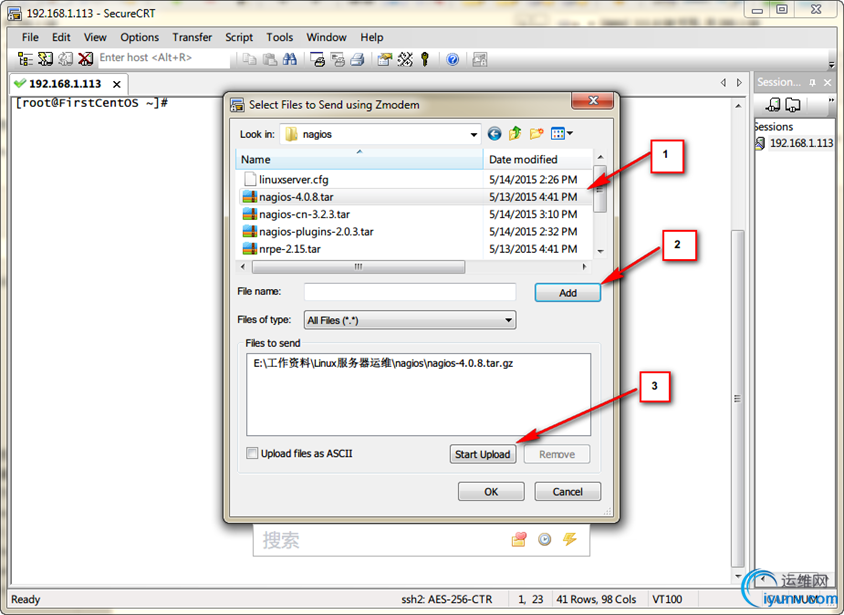Screen dimensions: 844x615
Task: Close the 192.168.1.113 session tab
Action: coord(116,84)
